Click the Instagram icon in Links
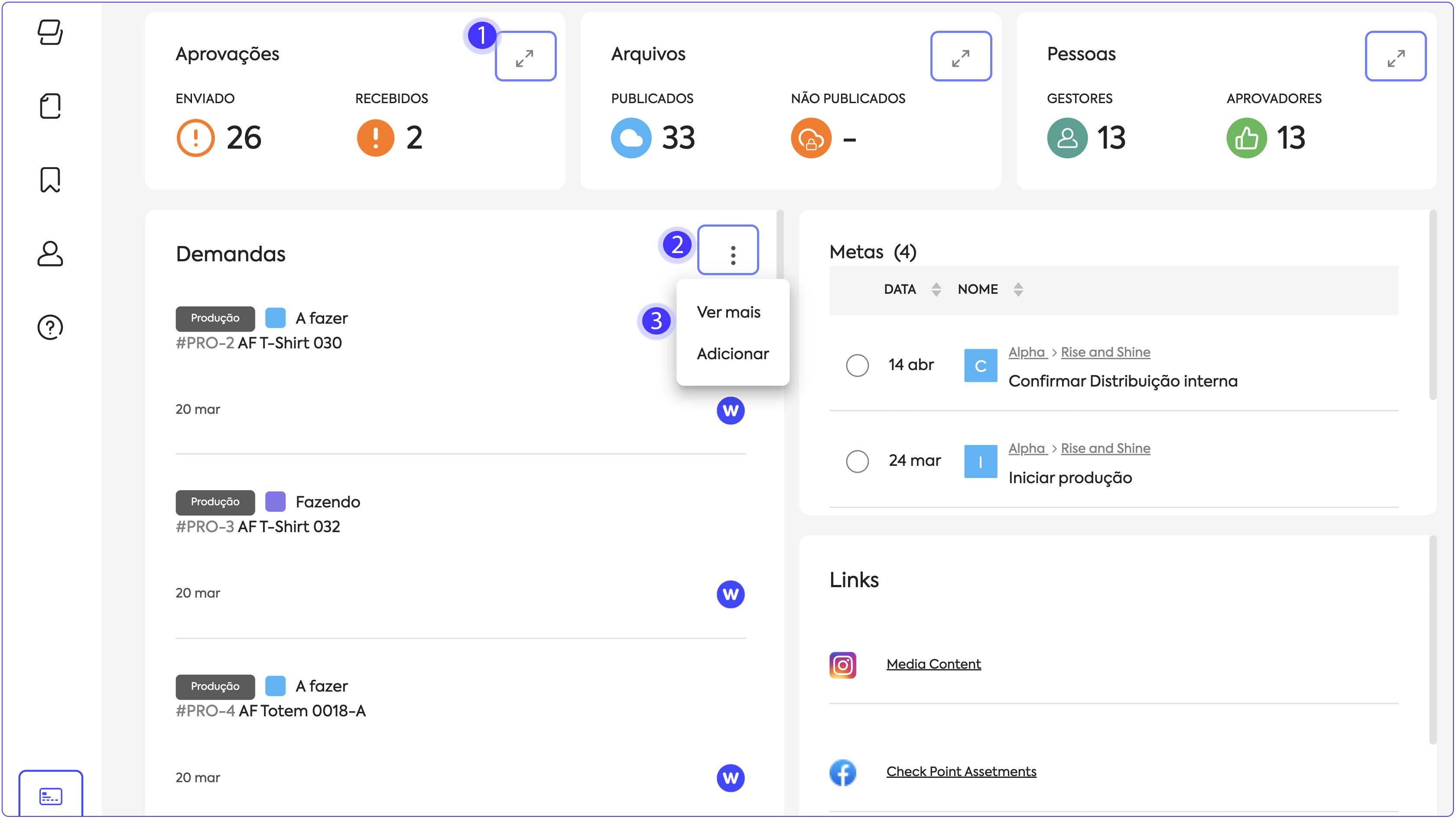Viewport: 1456px width, 819px height. tap(843, 665)
